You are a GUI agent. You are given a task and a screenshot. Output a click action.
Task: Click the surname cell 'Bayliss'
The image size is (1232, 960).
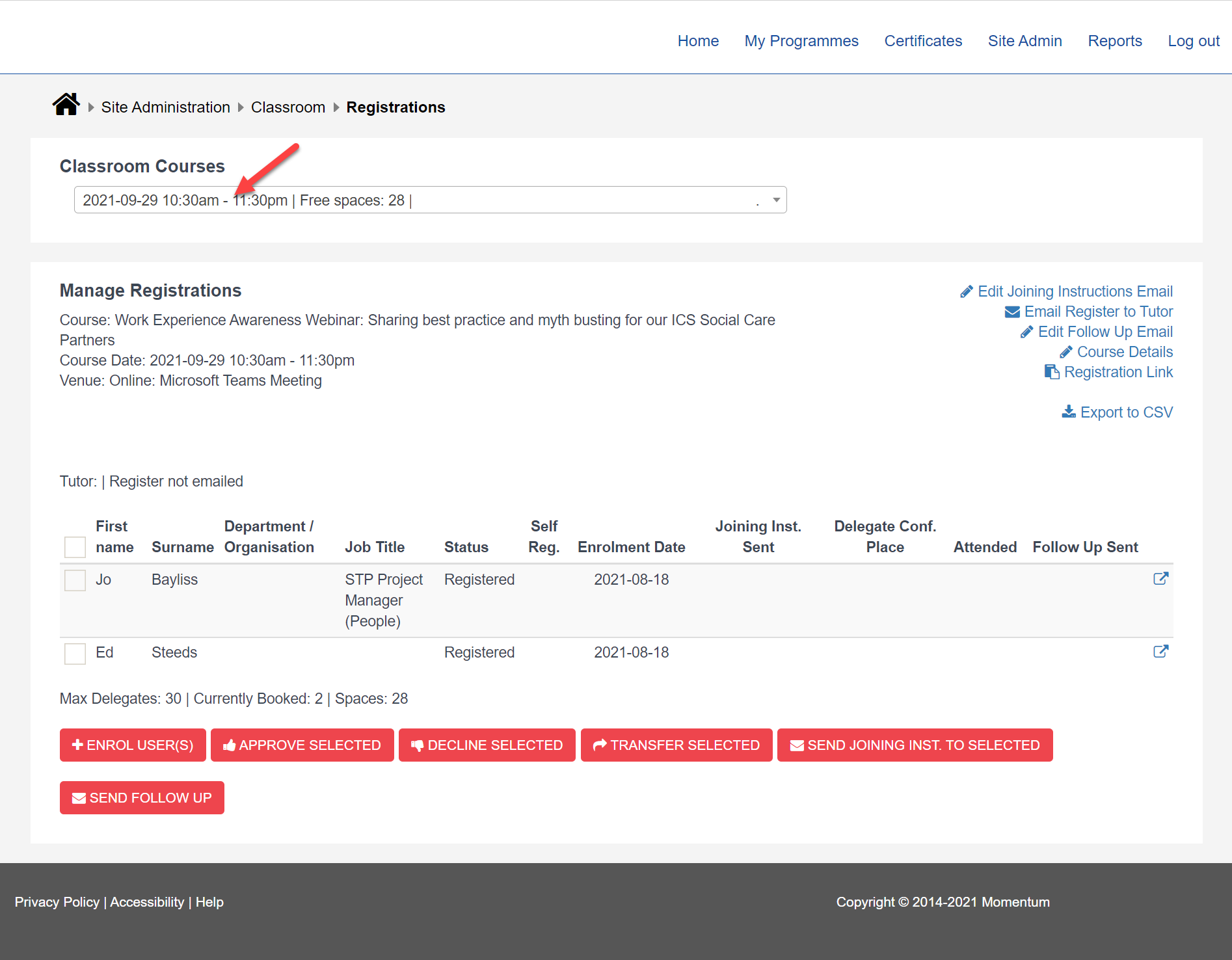pyautogui.click(x=174, y=580)
